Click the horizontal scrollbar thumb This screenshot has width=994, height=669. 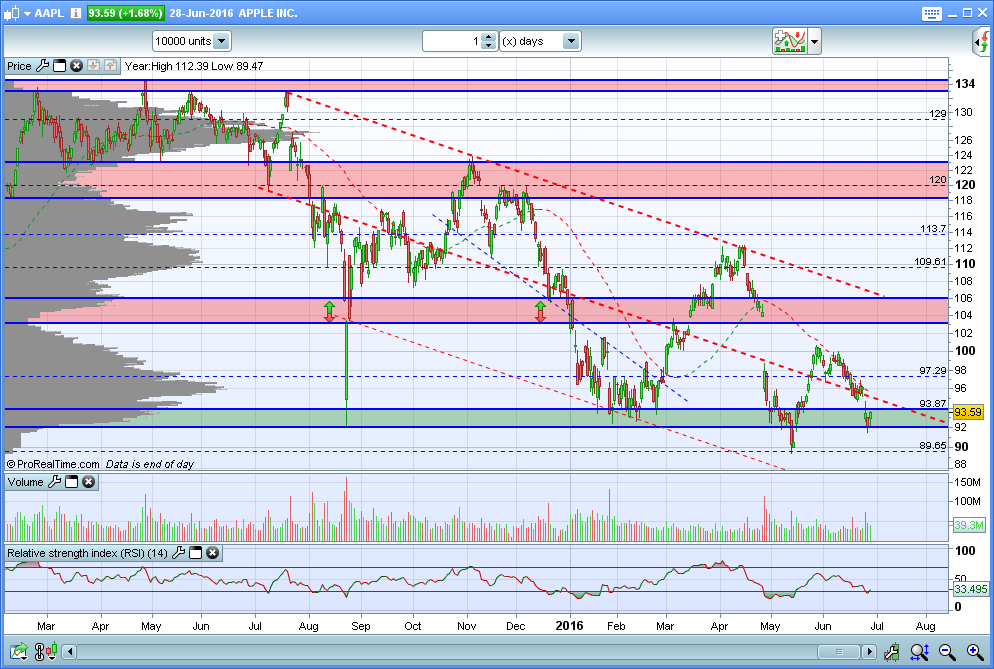point(838,652)
